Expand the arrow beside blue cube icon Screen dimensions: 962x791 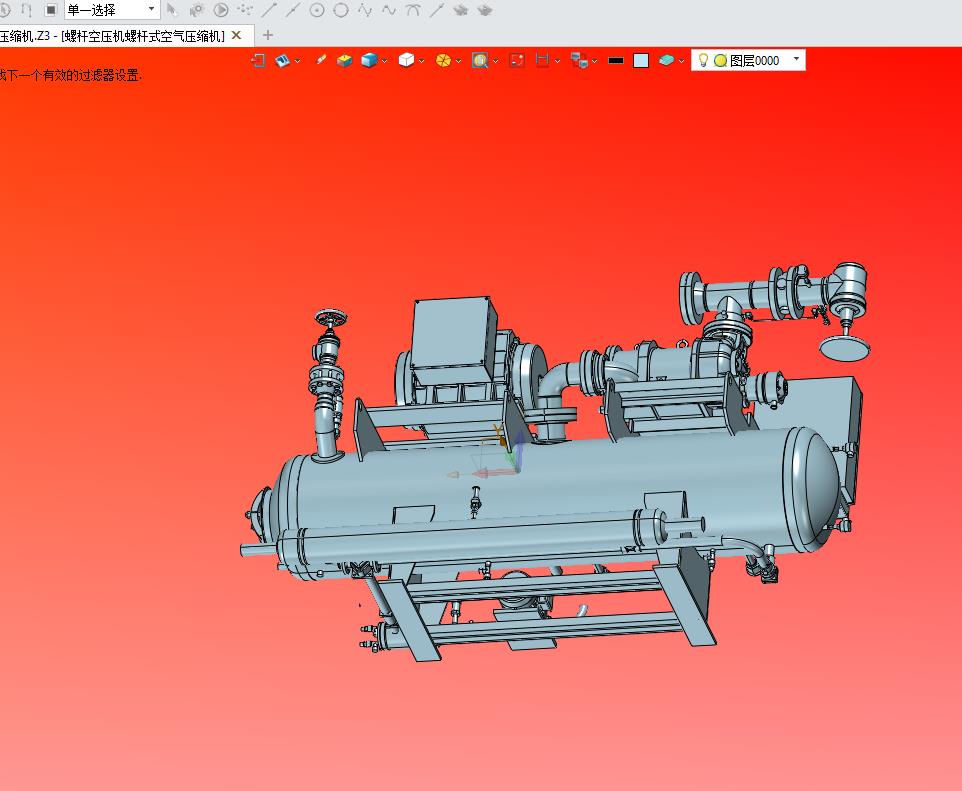(x=385, y=61)
